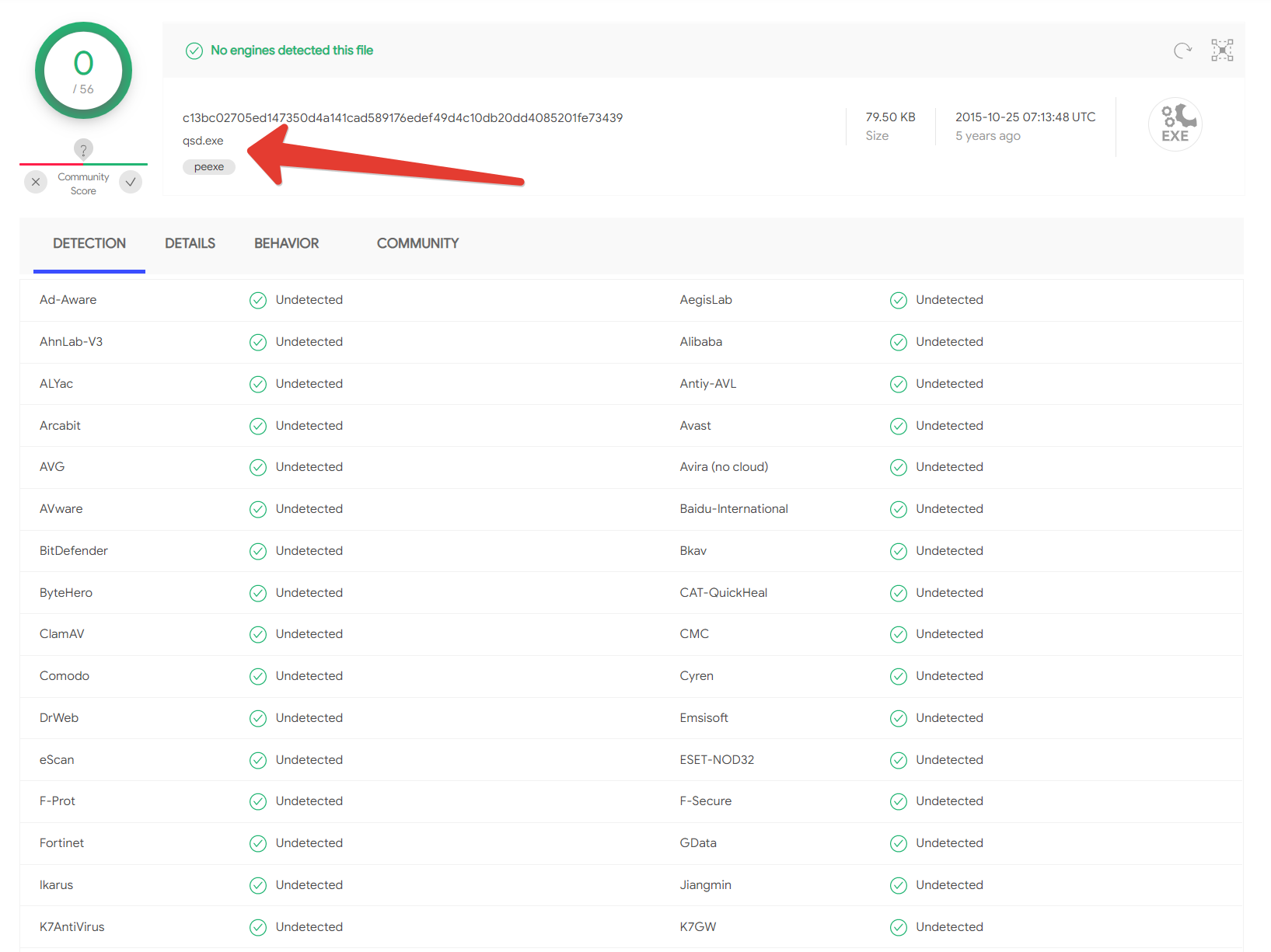Screen dimensions: 1271x952
Task: Click the Emsisoft engine name
Action: pyautogui.click(x=704, y=718)
